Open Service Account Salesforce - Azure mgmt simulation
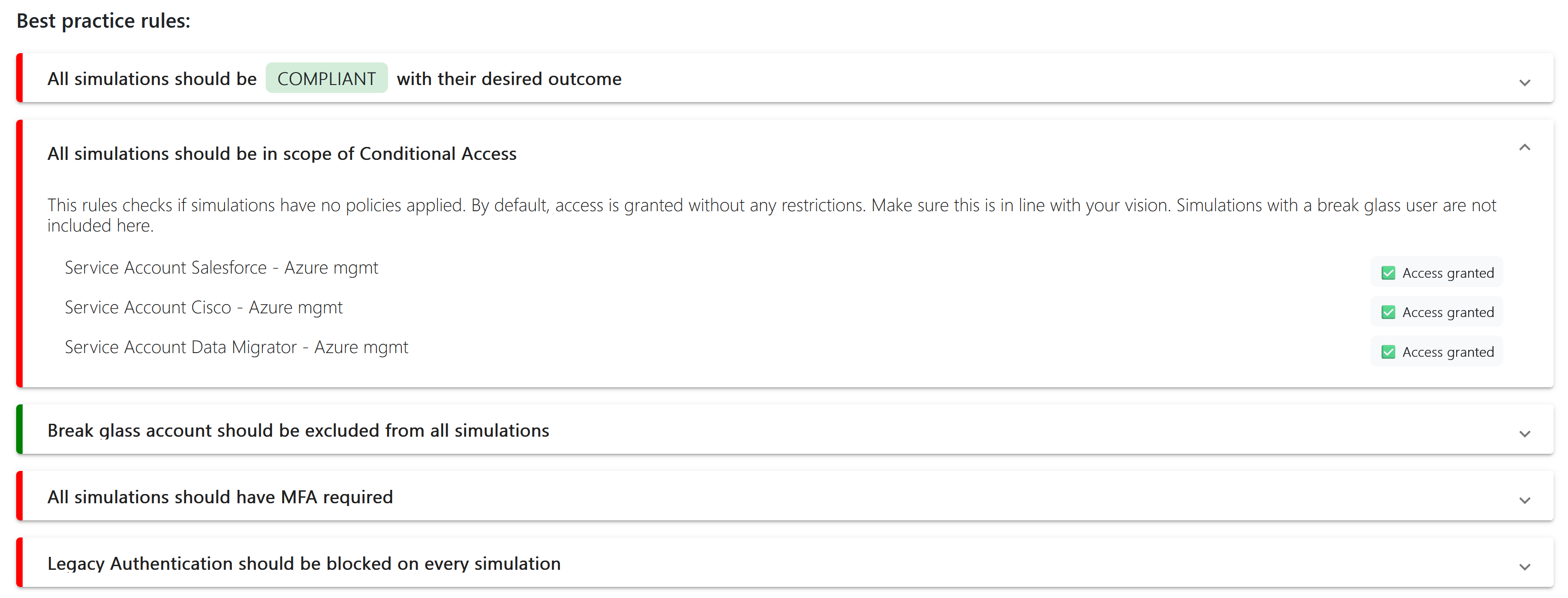1568x598 pixels. tap(221, 268)
